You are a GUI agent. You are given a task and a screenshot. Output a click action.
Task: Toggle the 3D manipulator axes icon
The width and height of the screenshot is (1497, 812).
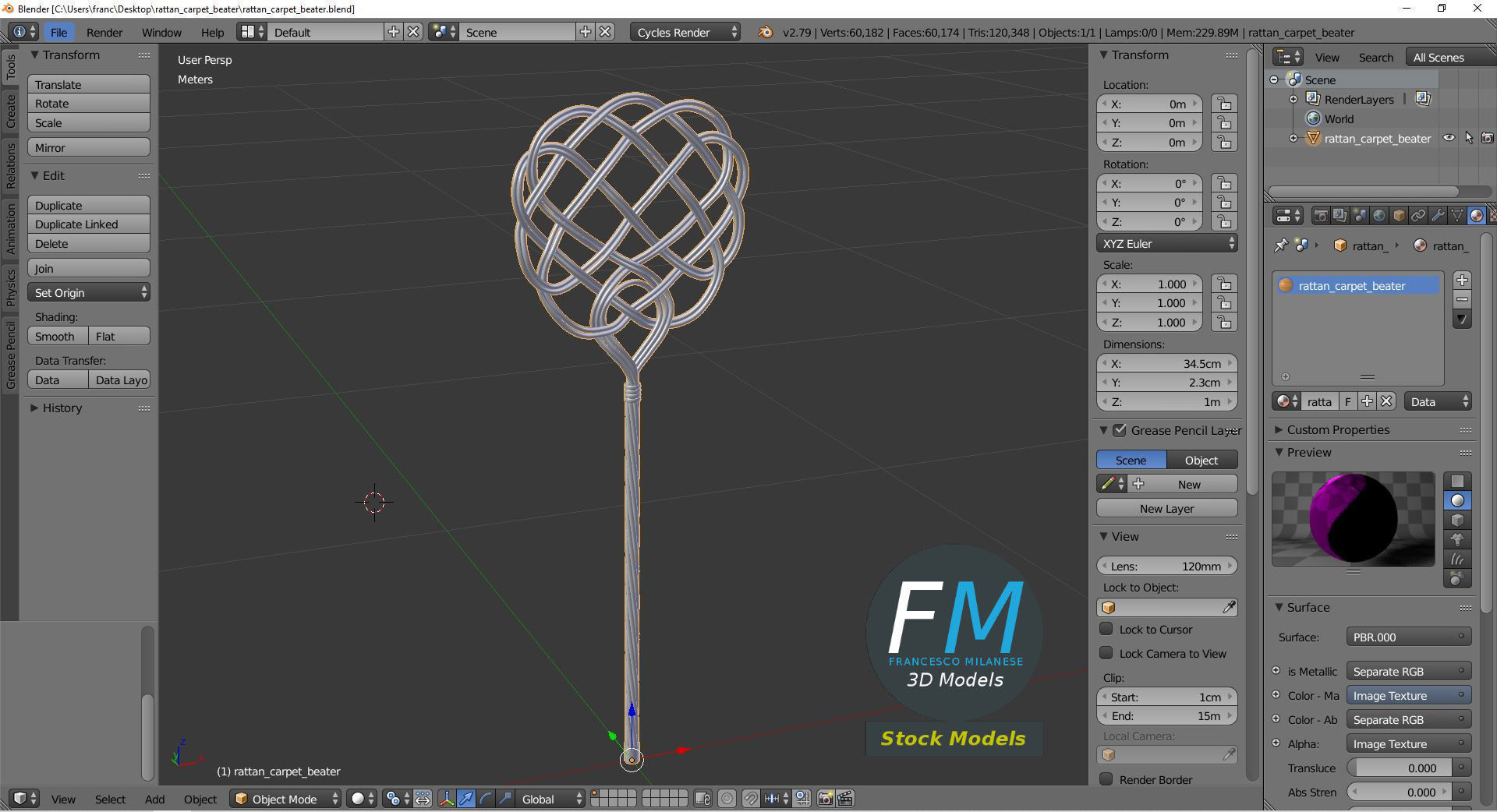coord(447,799)
